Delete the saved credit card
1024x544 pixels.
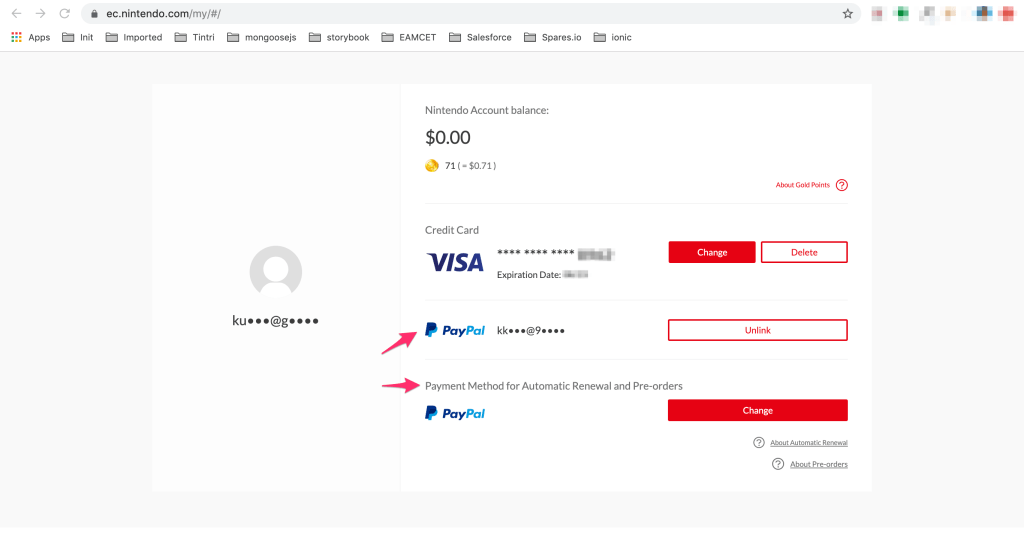[804, 252]
